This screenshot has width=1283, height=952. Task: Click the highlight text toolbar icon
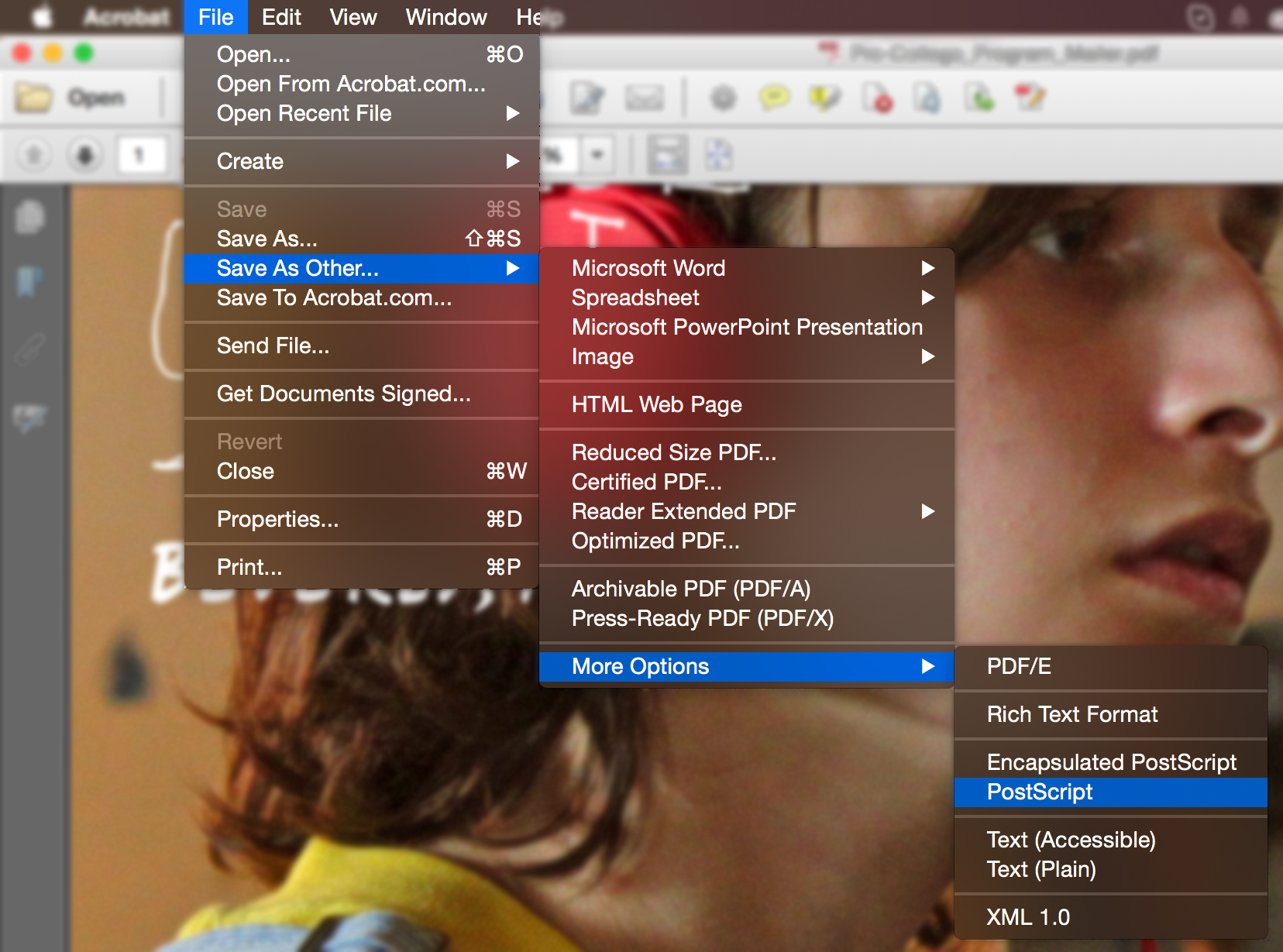824,98
